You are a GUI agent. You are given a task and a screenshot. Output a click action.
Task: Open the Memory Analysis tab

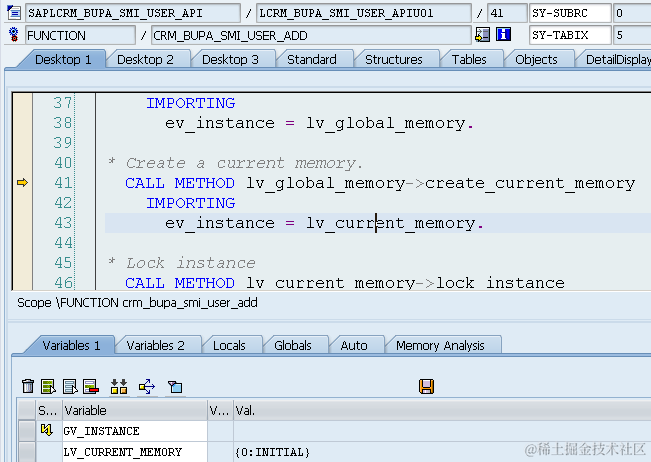click(440, 345)
